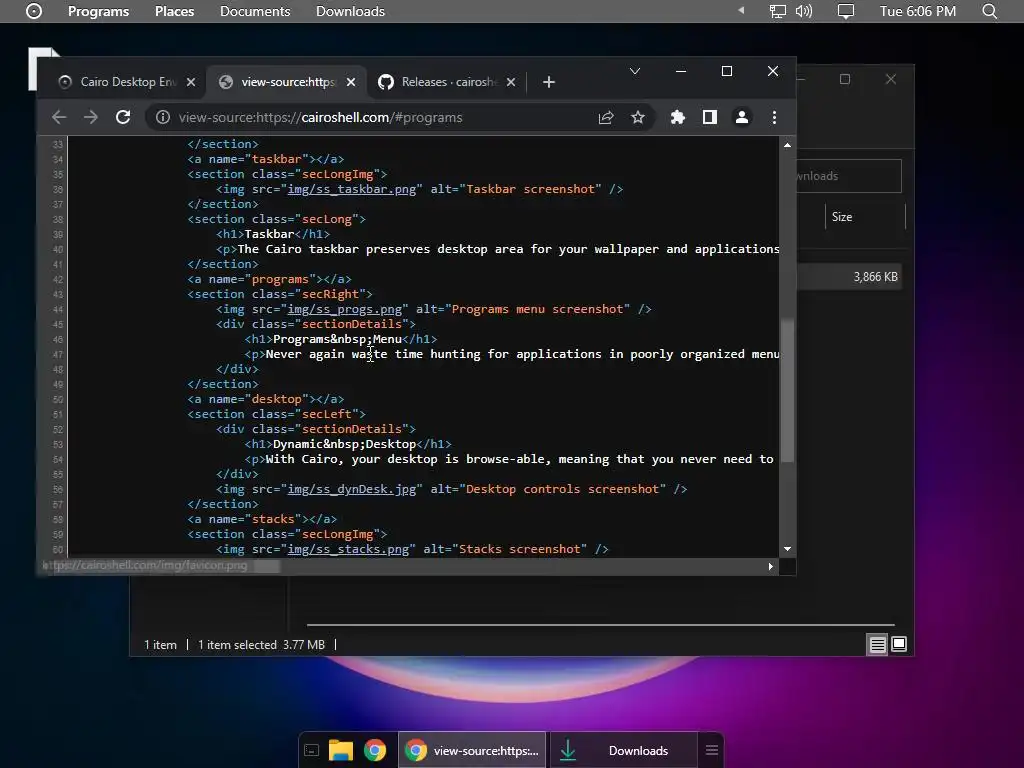The width and height of the screenshot is (1024, 768).
Task: Open taskbar list hamburger icon
Action: pos(712,750)
